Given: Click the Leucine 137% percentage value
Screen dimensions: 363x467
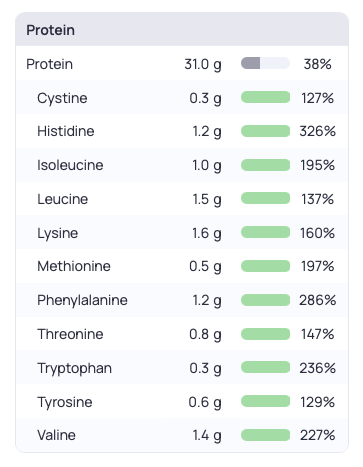Looking at the screenshot, I should [x=317, y=199].
